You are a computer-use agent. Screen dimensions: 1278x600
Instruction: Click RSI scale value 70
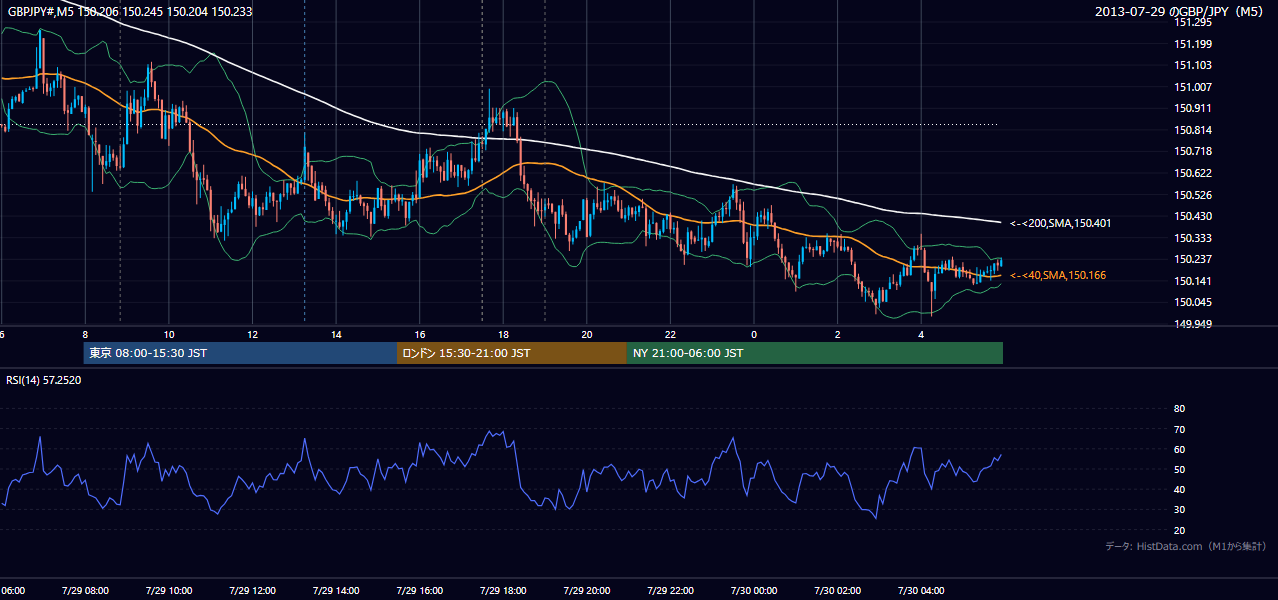click(x=1179, y=429)
